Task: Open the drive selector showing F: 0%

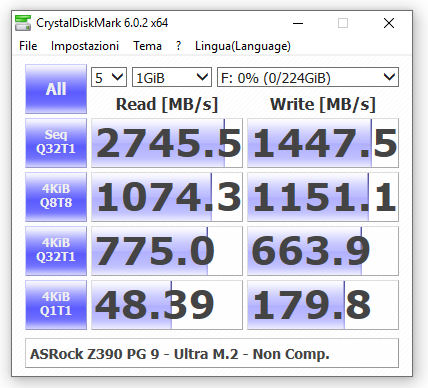Action: click(x=308, y=77)
